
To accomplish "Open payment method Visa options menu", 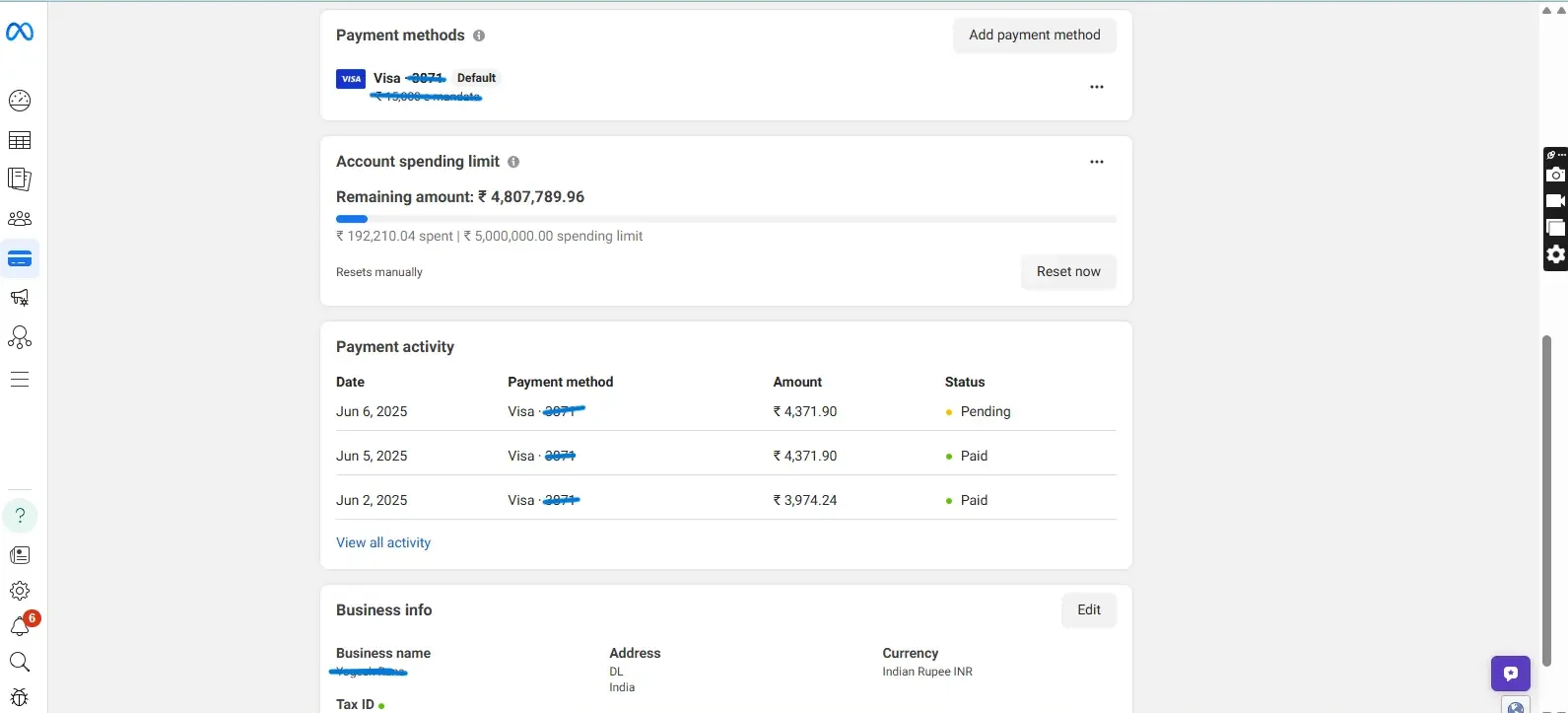I will click(1096, 87).
